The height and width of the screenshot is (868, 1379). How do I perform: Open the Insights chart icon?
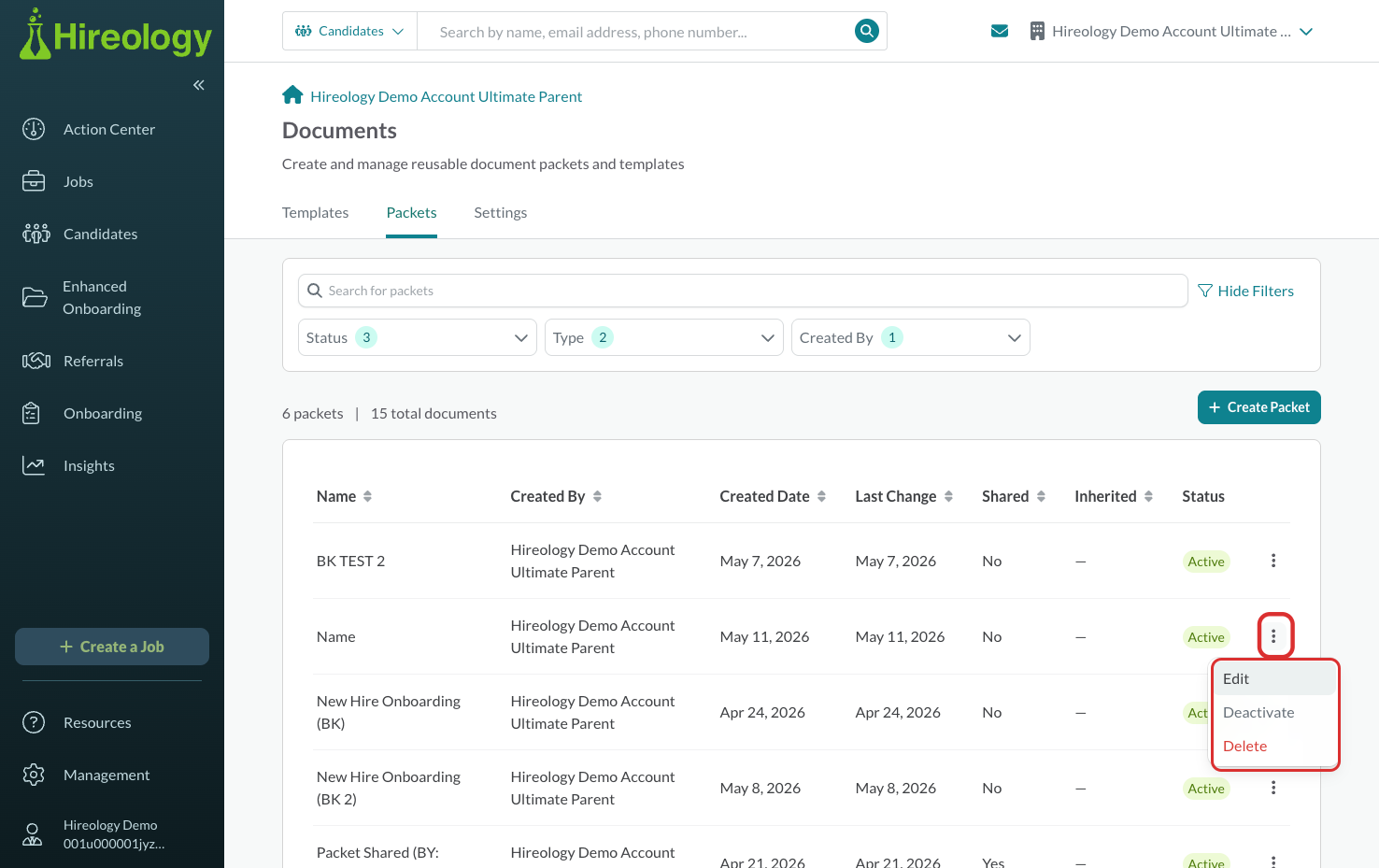34,465
